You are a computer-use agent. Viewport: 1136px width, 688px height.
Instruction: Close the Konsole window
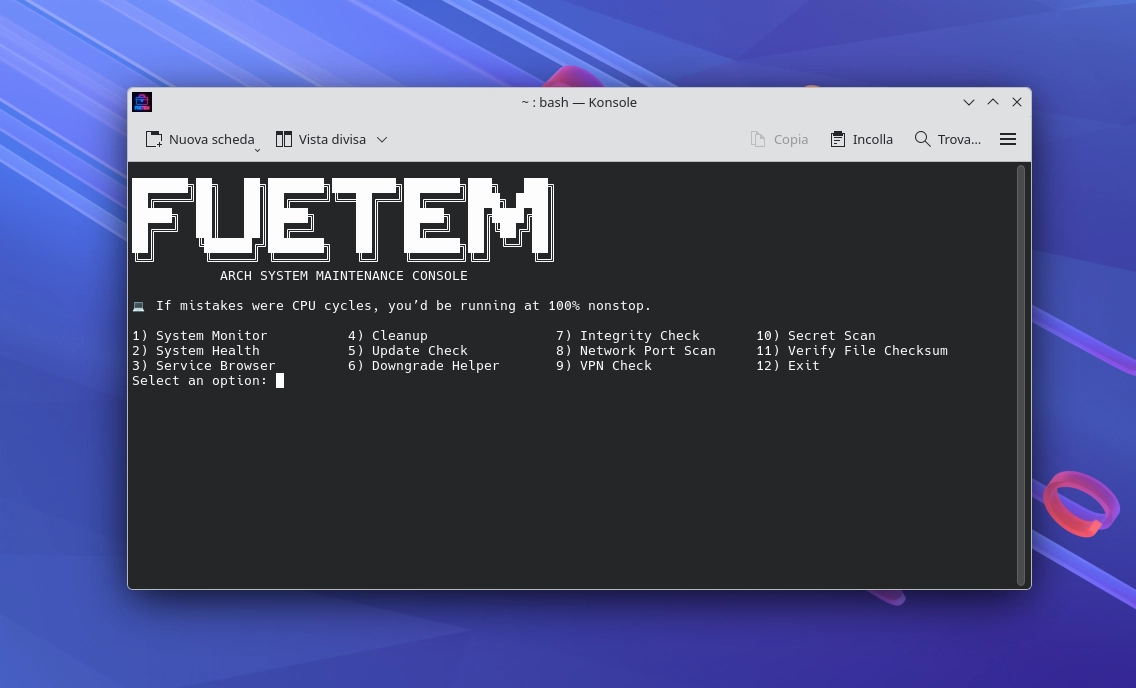1017,102
